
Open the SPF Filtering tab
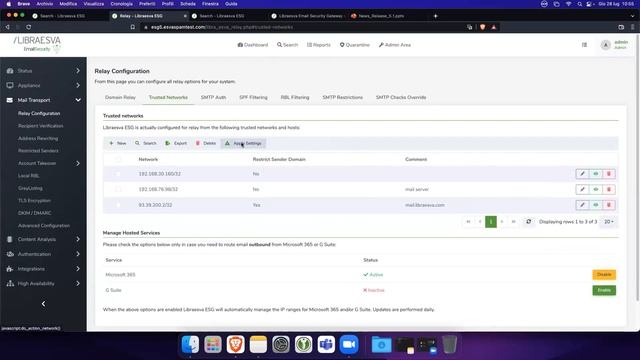click(253, 98)
